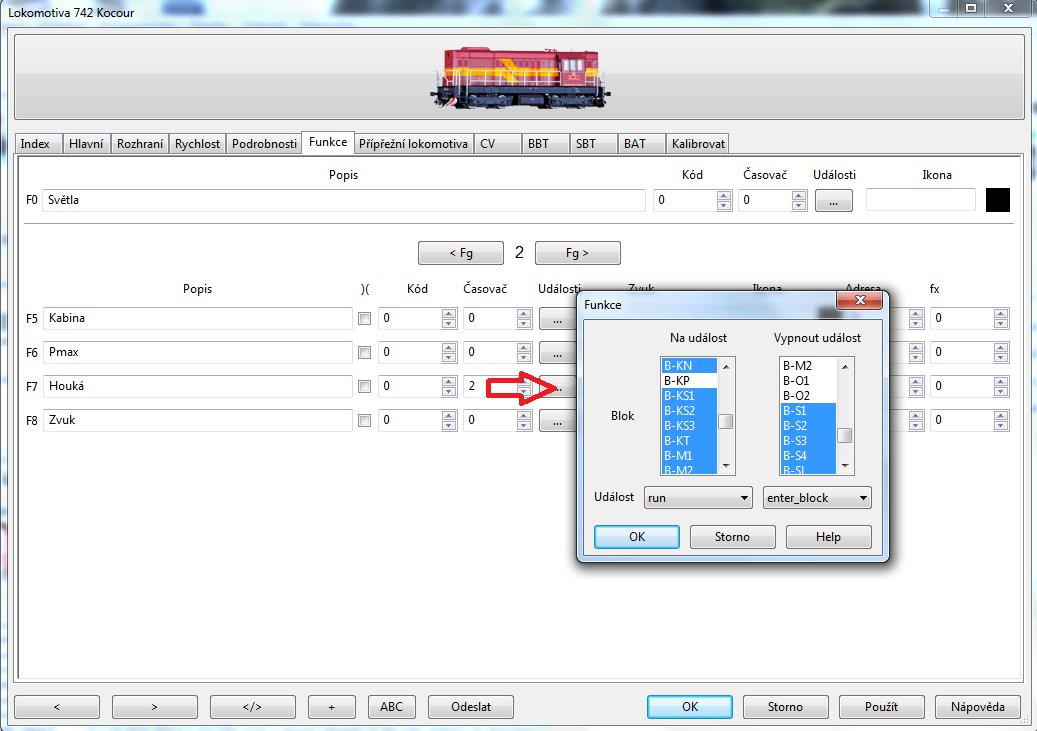This screenshot has width=1037, height=731.
Task: Enable the checkbox for F7 Houká
Action: pyautogui.click(x=365, y=386)
